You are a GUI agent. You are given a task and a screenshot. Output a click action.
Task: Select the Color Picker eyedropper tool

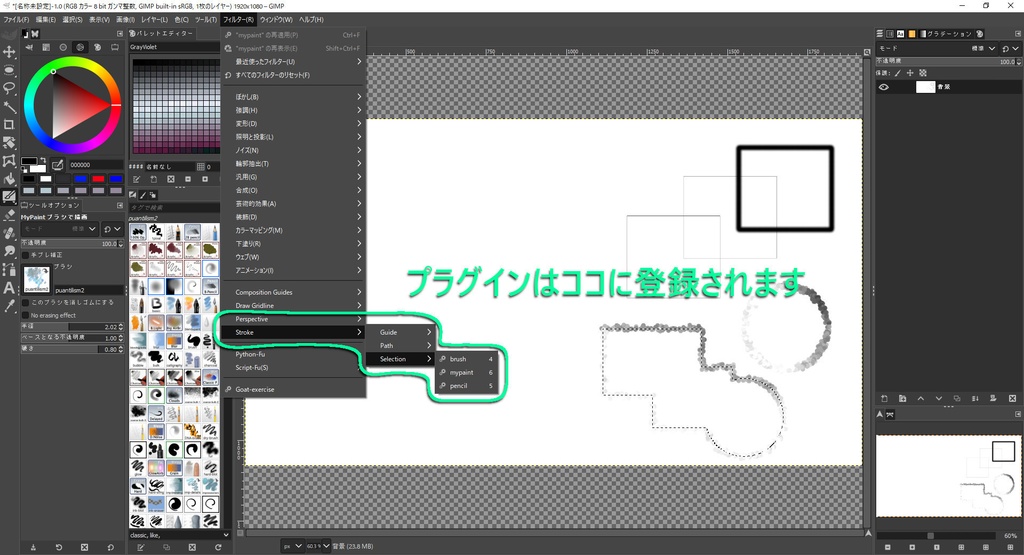click(x=9, y=306)
